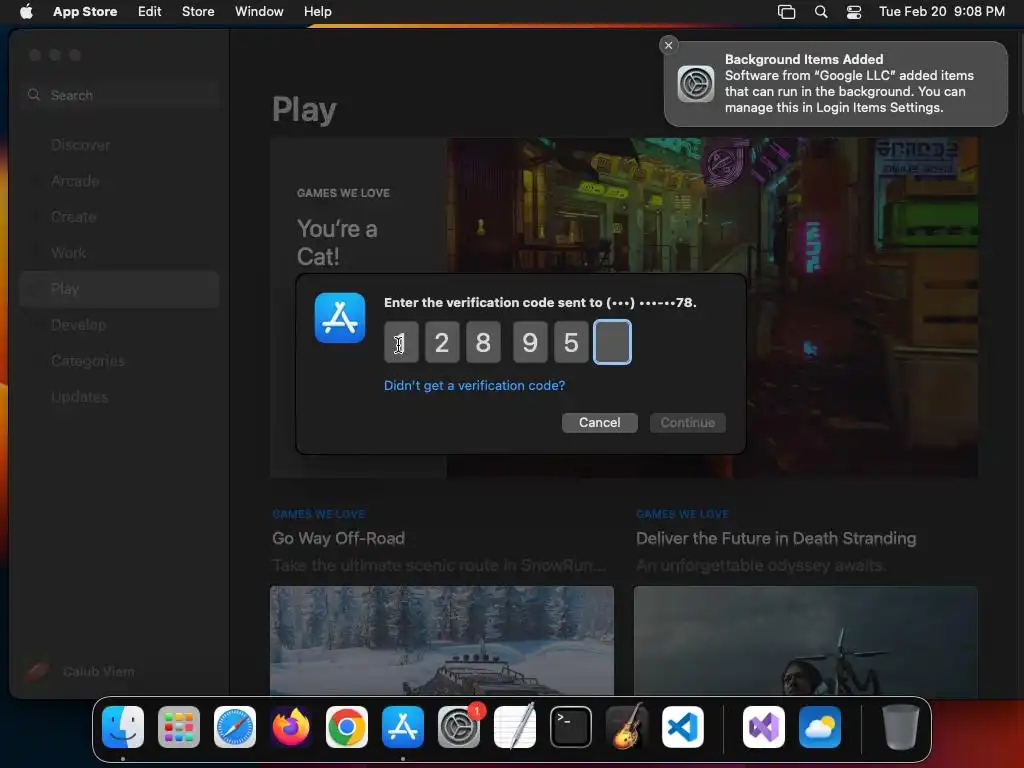Screen dimensions: 1024x768
Task: Click the code box containing 8
Action: pos(483,342)
